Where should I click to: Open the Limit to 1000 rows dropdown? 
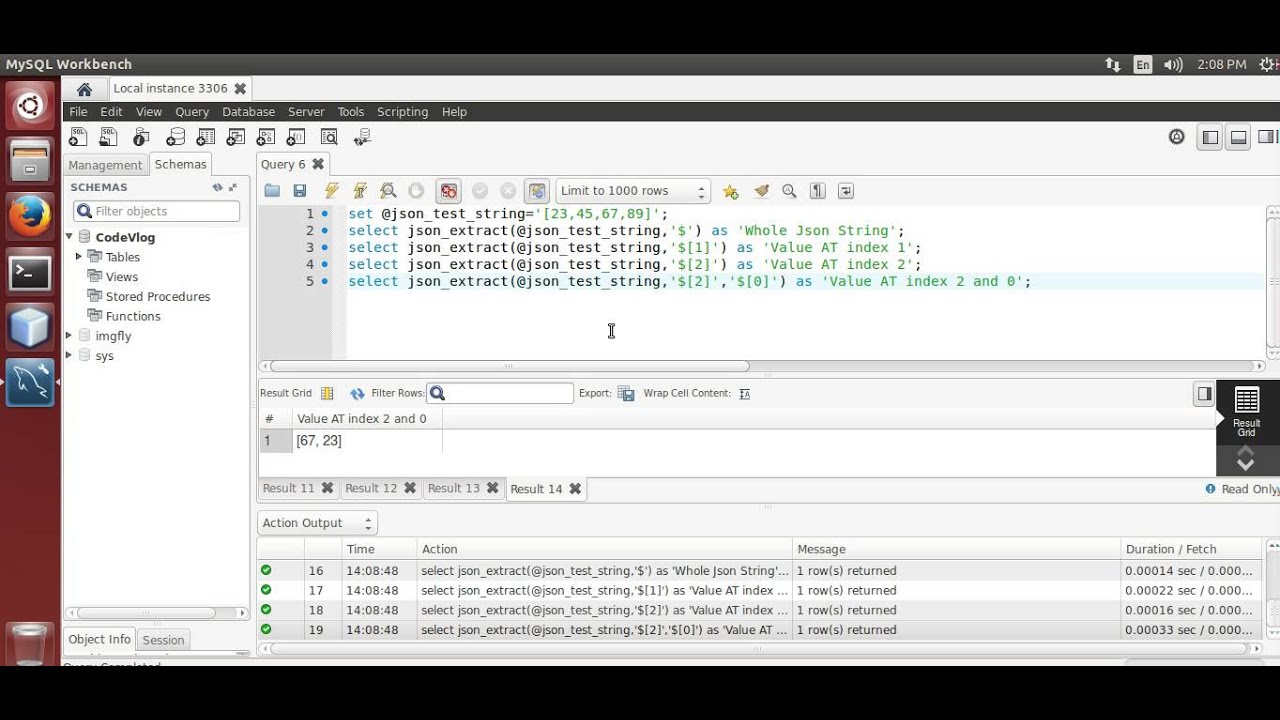pyautogui.click(x=632, y=191)
